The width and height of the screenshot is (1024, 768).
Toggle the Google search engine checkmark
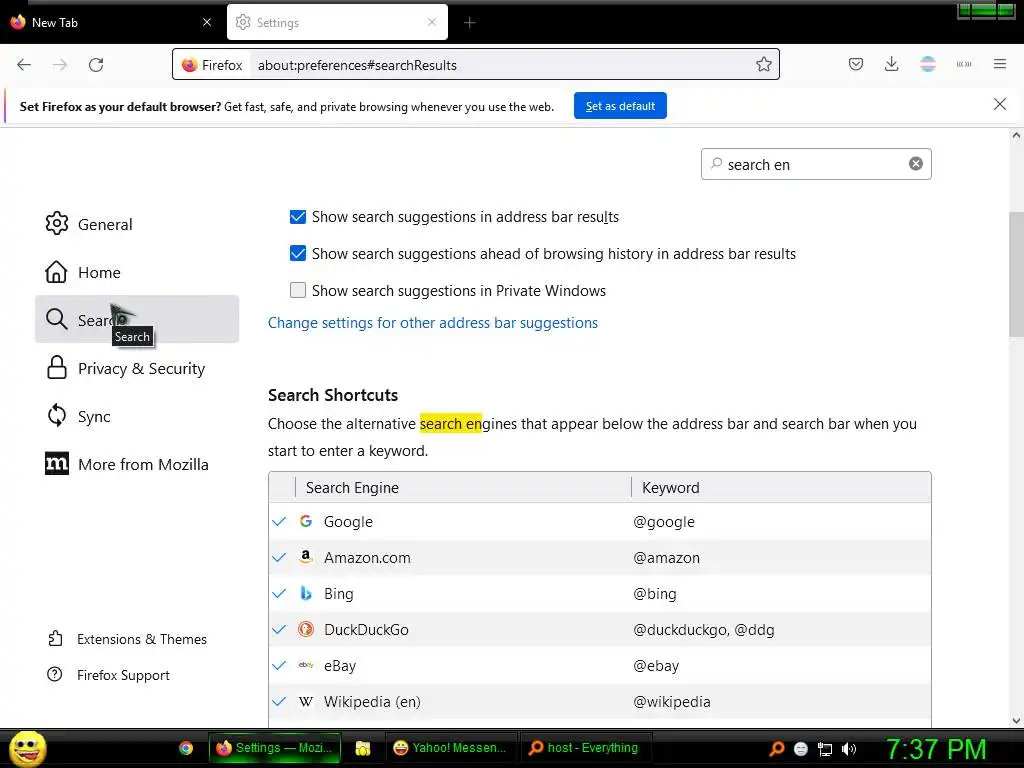tap(280, 521)
